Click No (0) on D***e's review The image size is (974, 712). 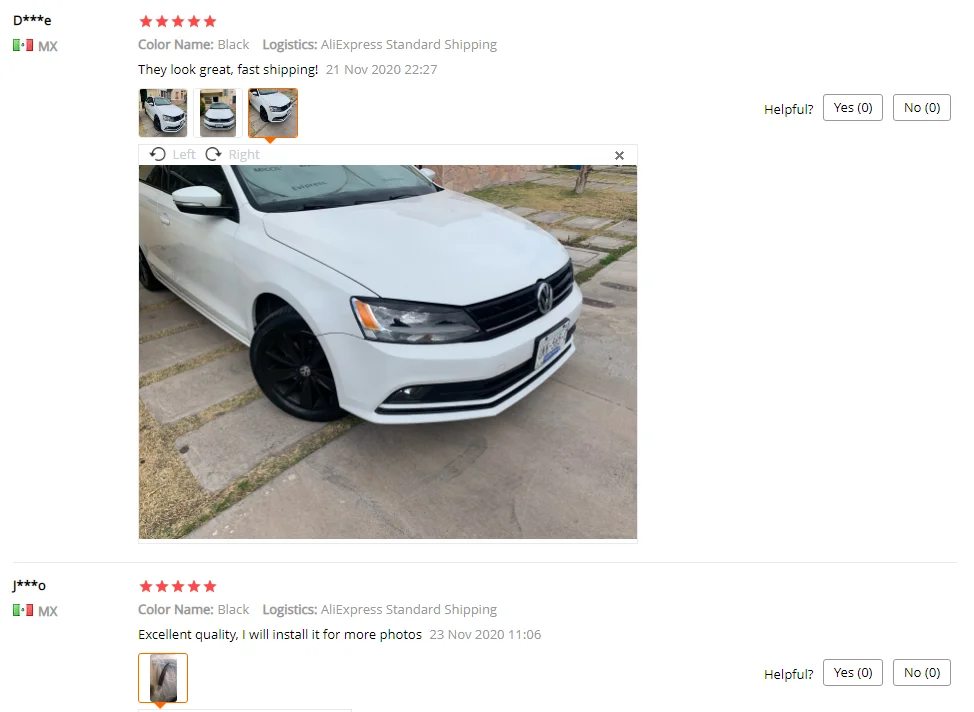[x=922, y=108]
